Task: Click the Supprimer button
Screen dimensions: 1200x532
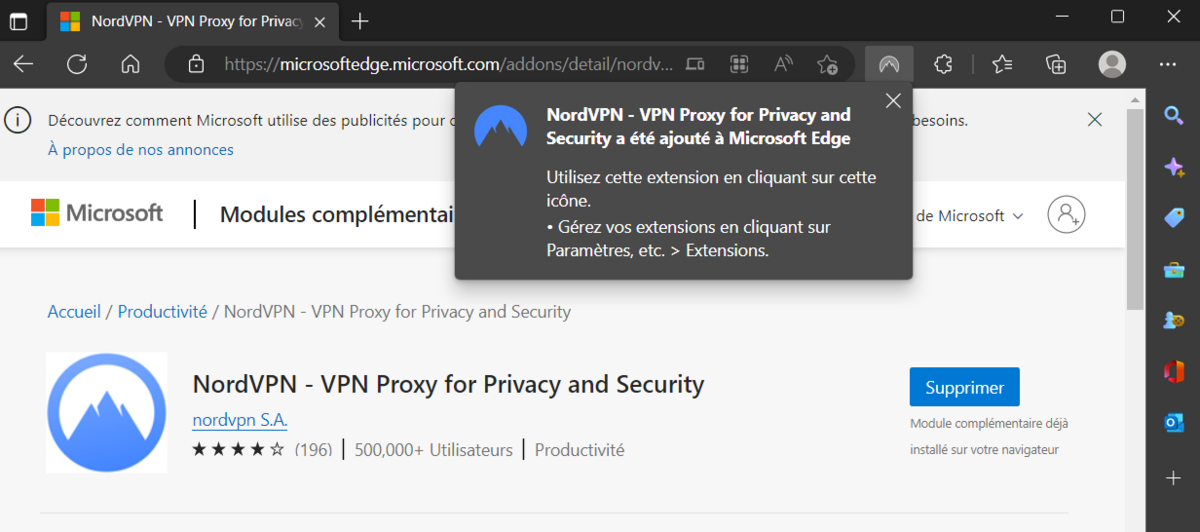Action: [964, 387]
